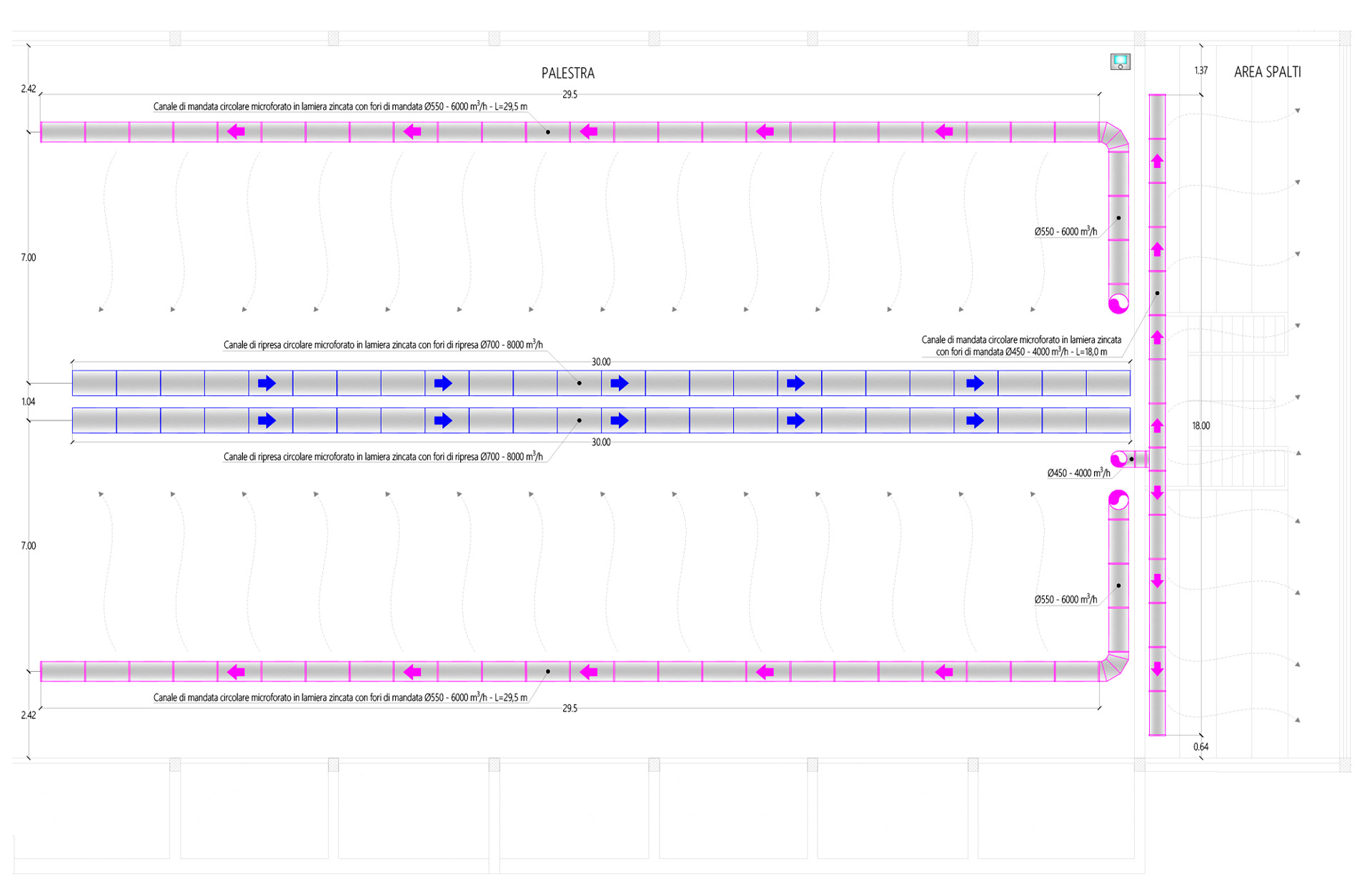
Task: Click the Ø450 - 4000 m³/h stub label
Action: (1078, 473)
